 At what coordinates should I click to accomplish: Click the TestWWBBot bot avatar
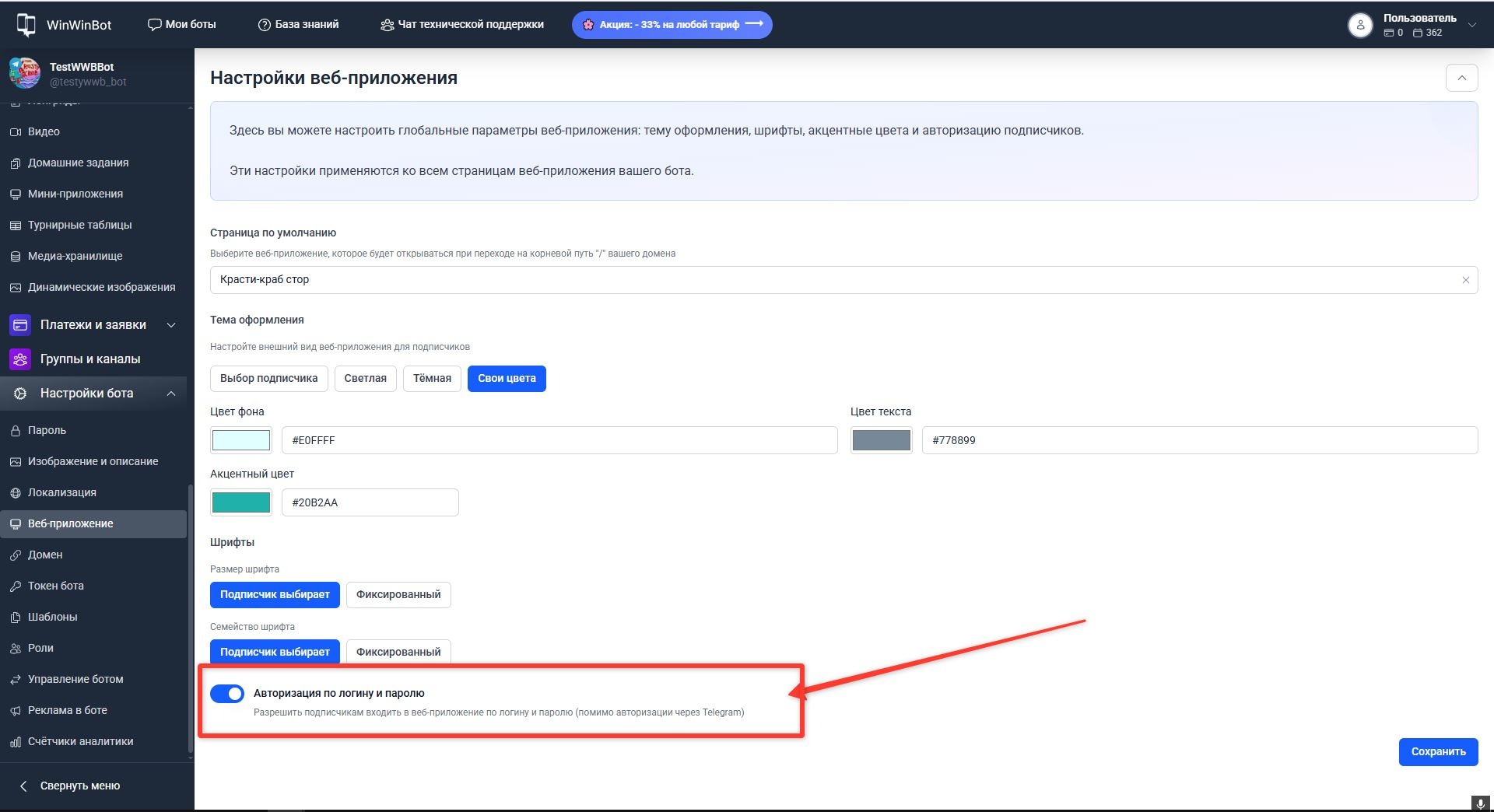pos(25,74)
